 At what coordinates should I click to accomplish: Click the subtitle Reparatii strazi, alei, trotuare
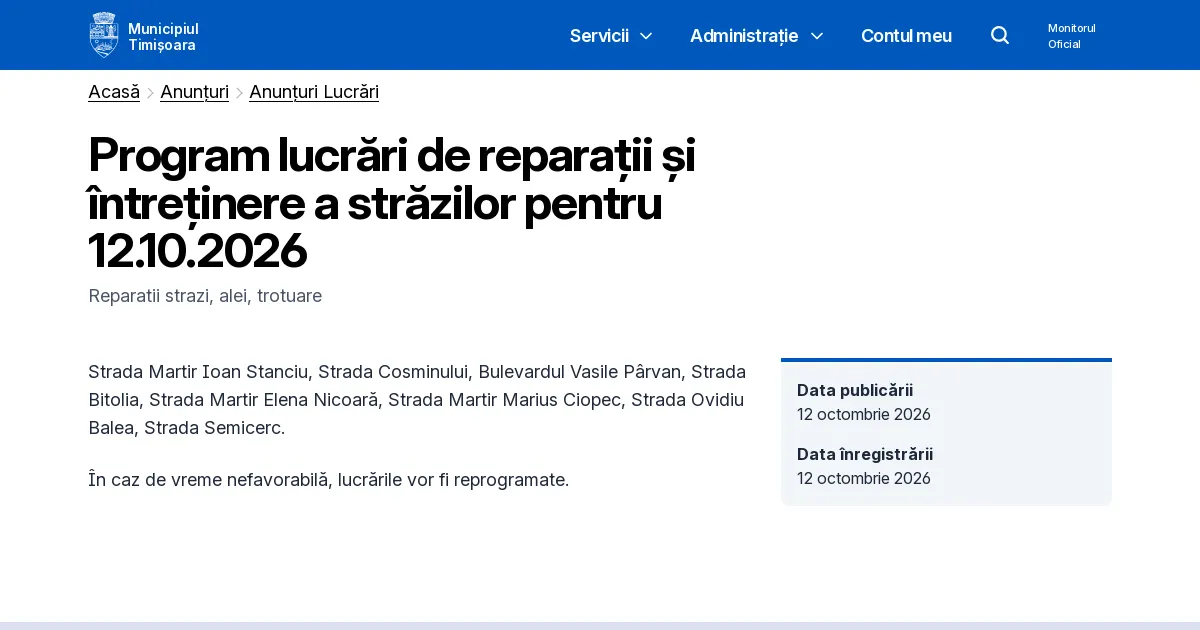click(x=205, y=296)
